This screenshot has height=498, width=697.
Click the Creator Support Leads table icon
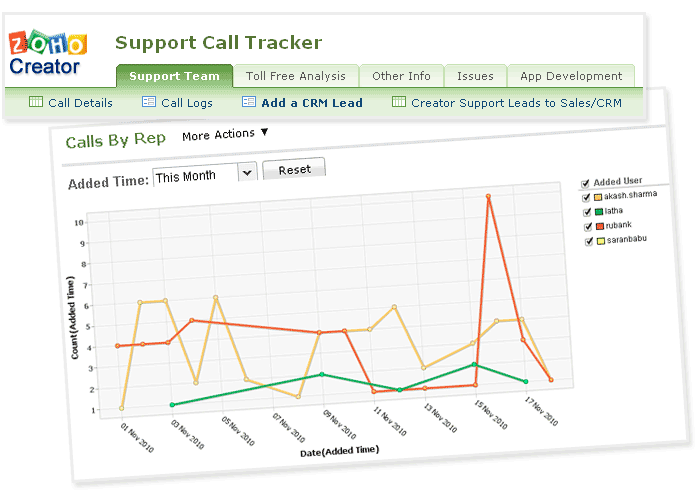click(x=399, y=102)
